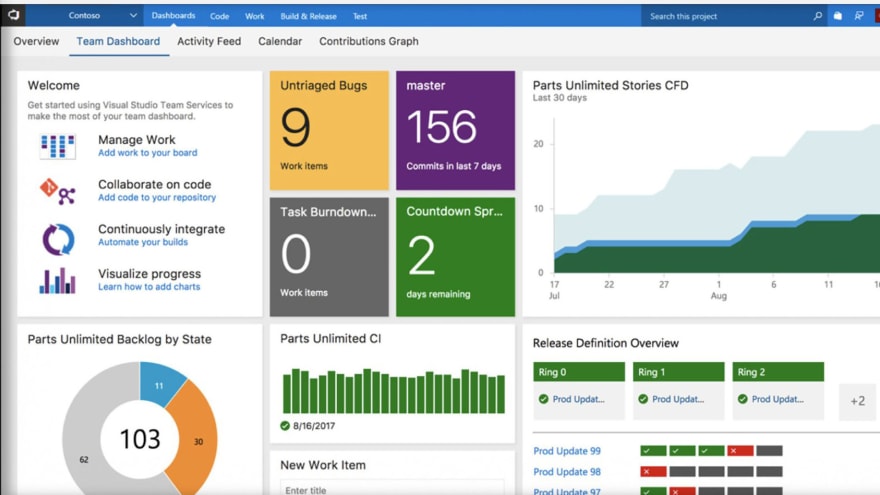Click the search magnifier icon
Image resolution: width=880 pixels, height=495 pixels.
[x=818, y=16]
